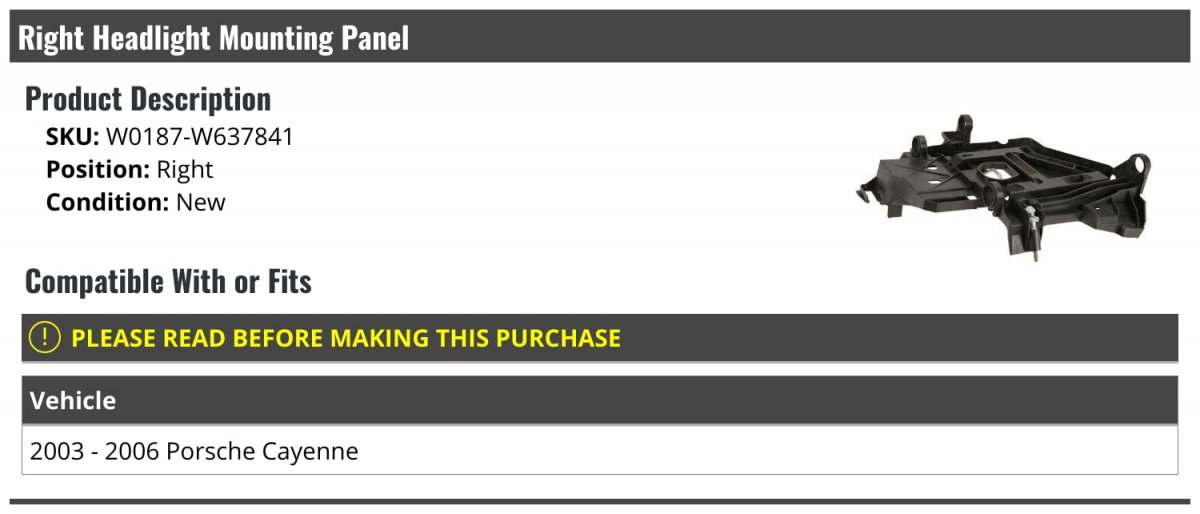Select the 2003 - 2006 Porsche Cayenne row
The height and width of the screenshot is (514, 1200).
point(600,450)
